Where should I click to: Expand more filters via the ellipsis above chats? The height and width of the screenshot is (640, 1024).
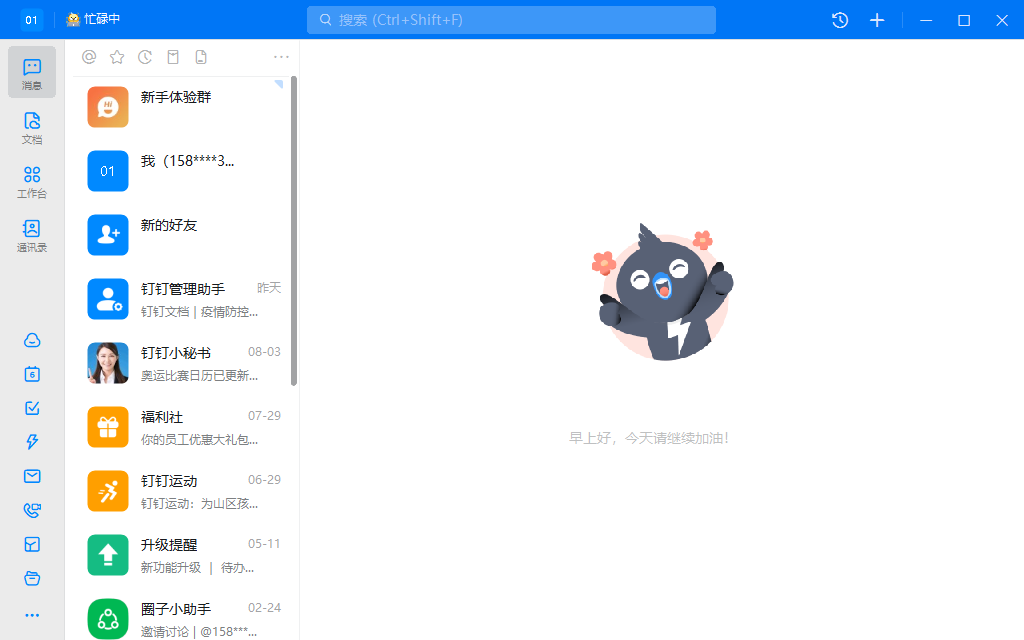[281, 57]
